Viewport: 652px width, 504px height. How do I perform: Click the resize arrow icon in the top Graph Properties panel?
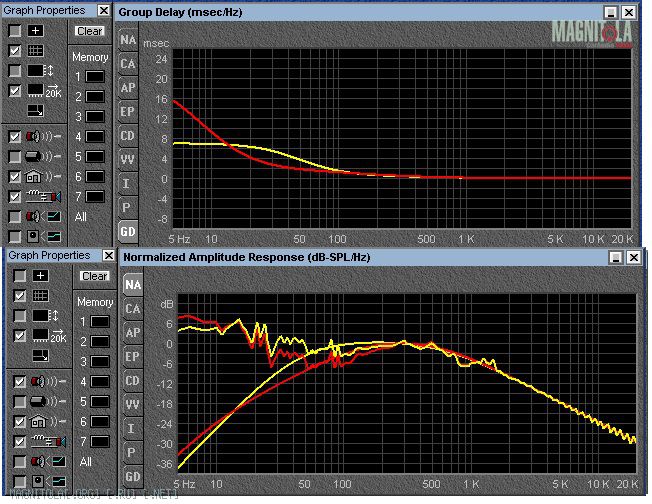[36, 110]
